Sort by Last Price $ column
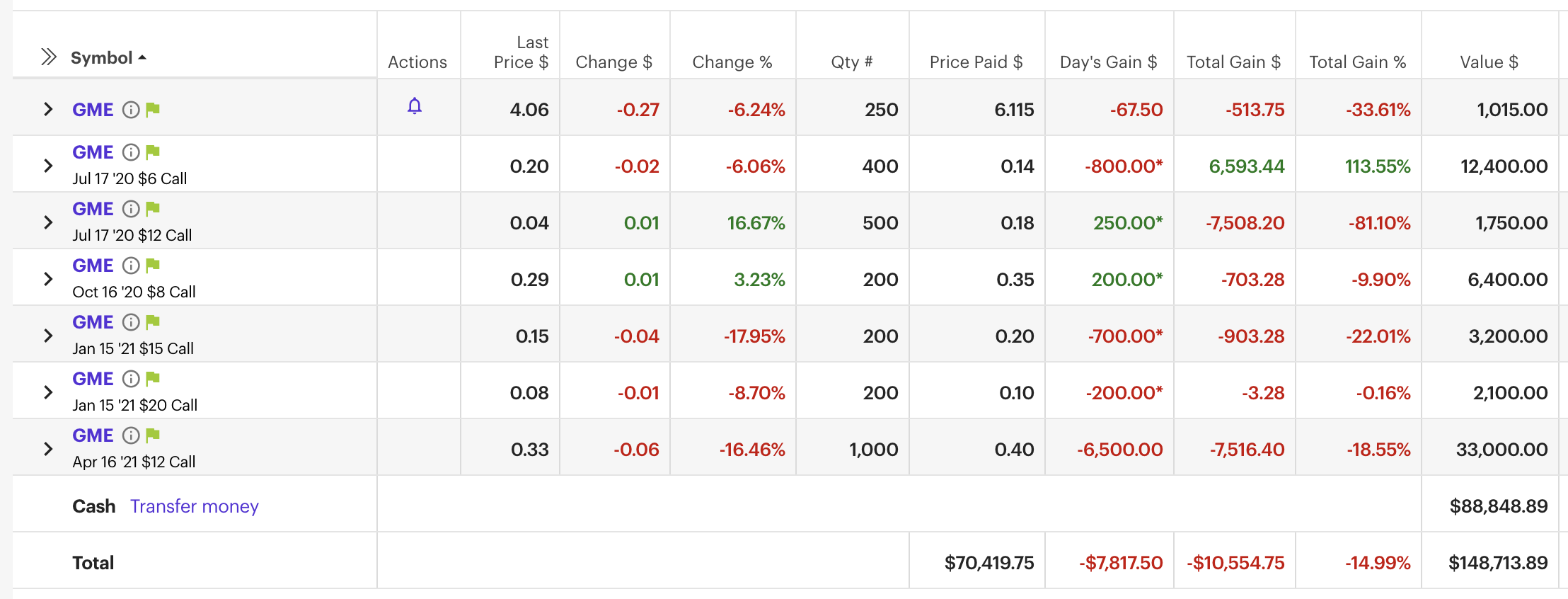 (x=521, y=52)
